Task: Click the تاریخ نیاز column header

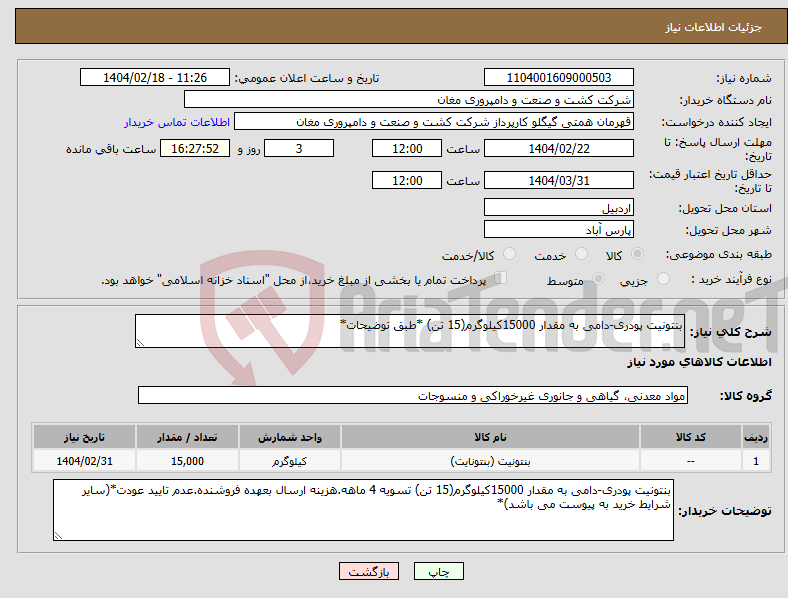Action: [84, 437]
